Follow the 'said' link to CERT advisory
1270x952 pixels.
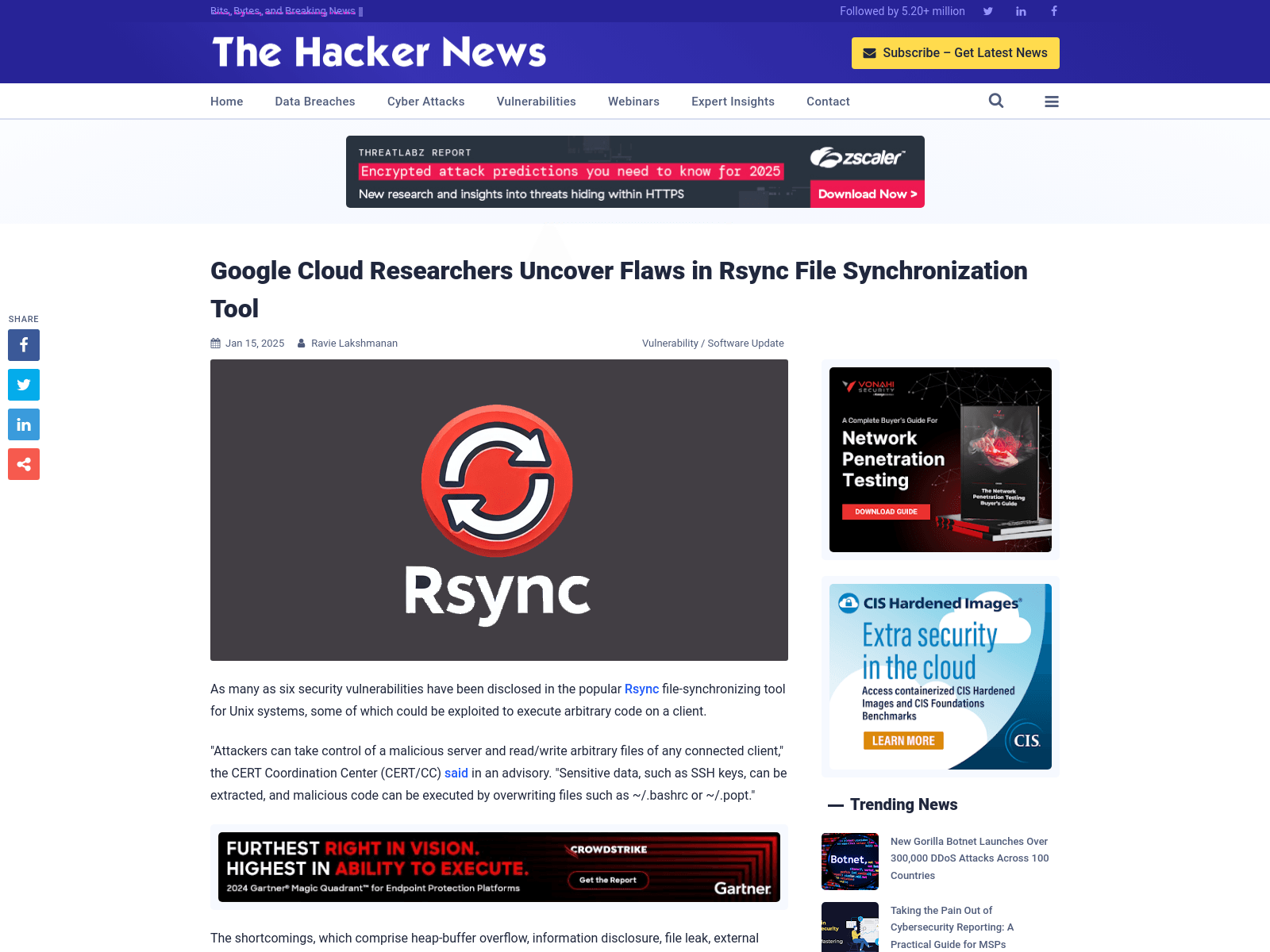(456, 773)
